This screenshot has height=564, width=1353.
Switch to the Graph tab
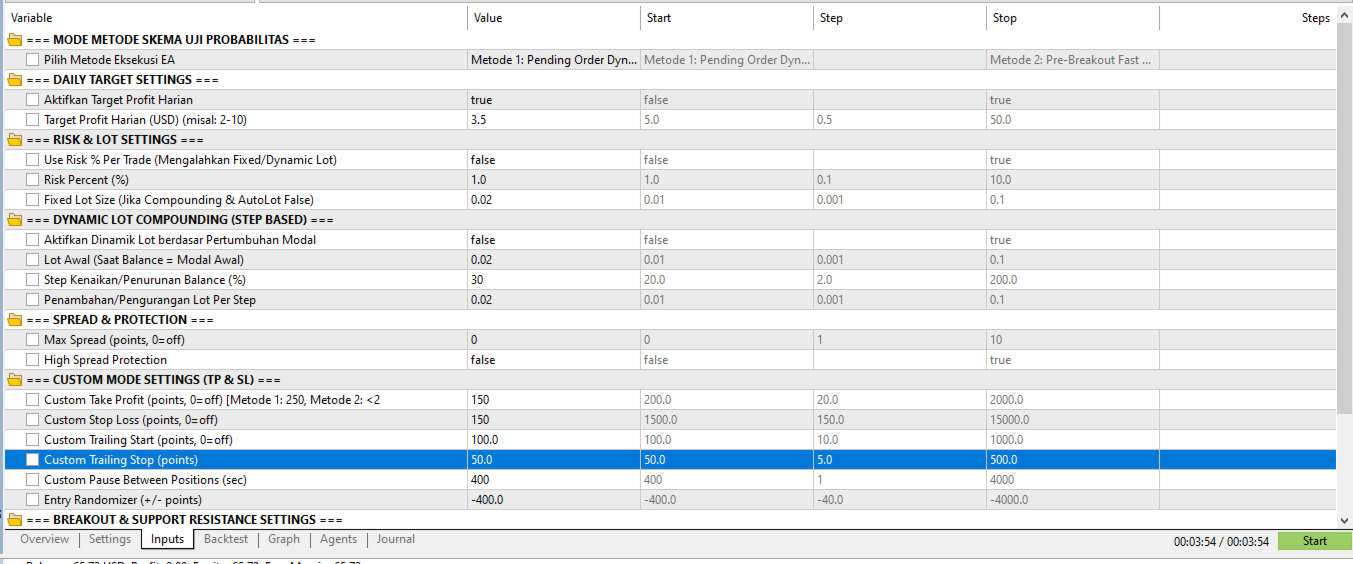[284, 539]
